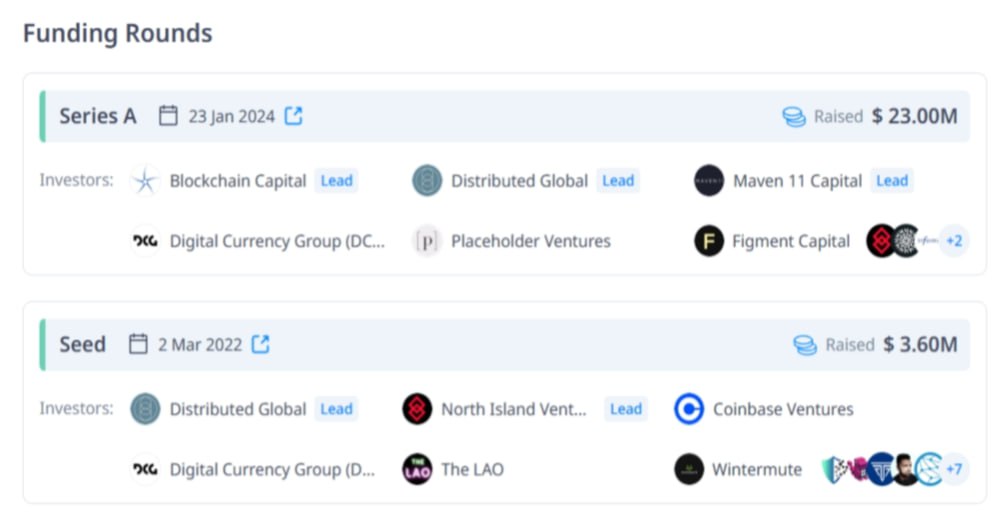Expand the +2 more Series A investors
This screenshot has width=999, height=529.
(954, 241)
